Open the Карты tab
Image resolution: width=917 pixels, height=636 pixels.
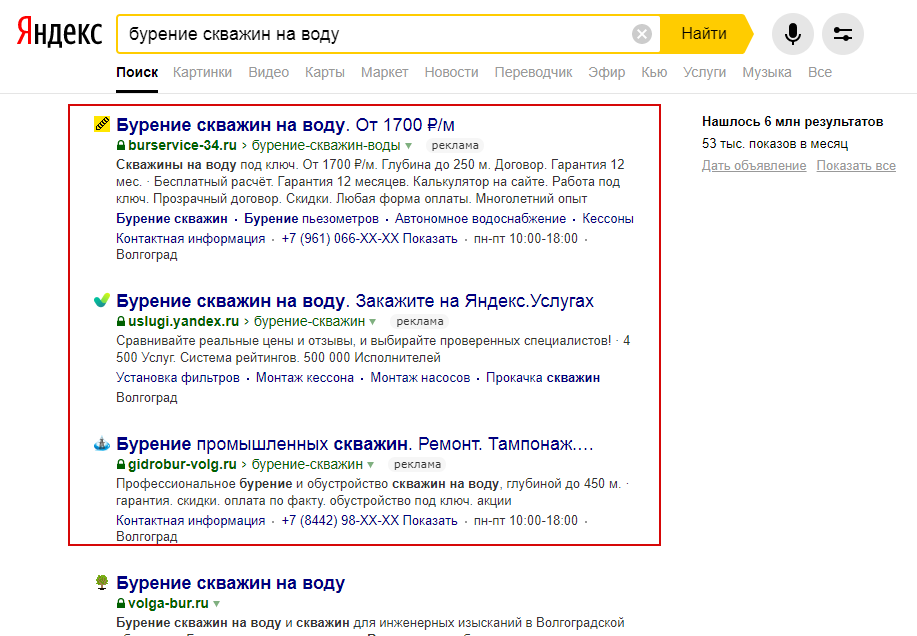pos(325,72)
